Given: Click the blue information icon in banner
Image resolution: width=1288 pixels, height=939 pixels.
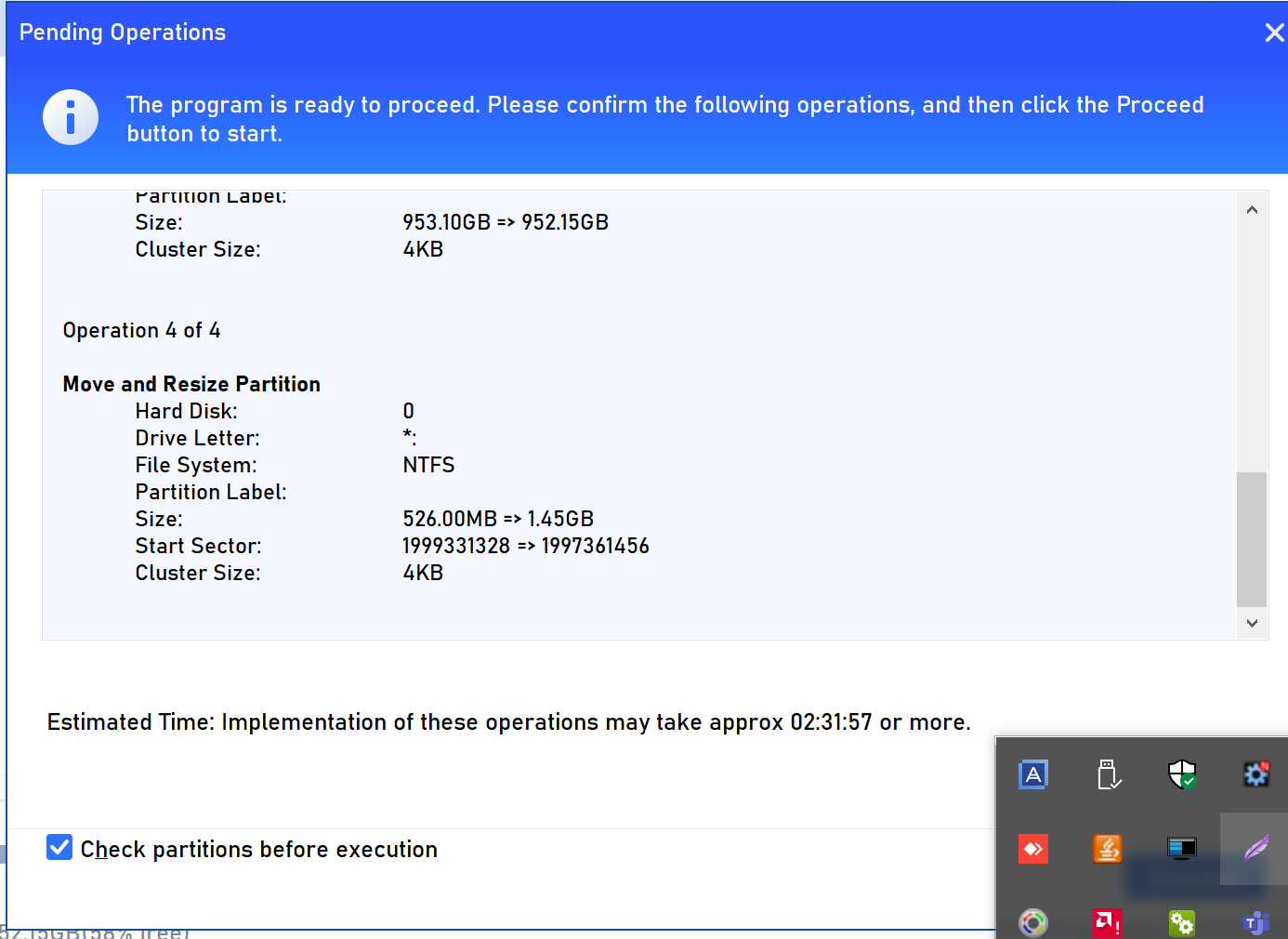Looking at the screenshot, I should point(71,117).
